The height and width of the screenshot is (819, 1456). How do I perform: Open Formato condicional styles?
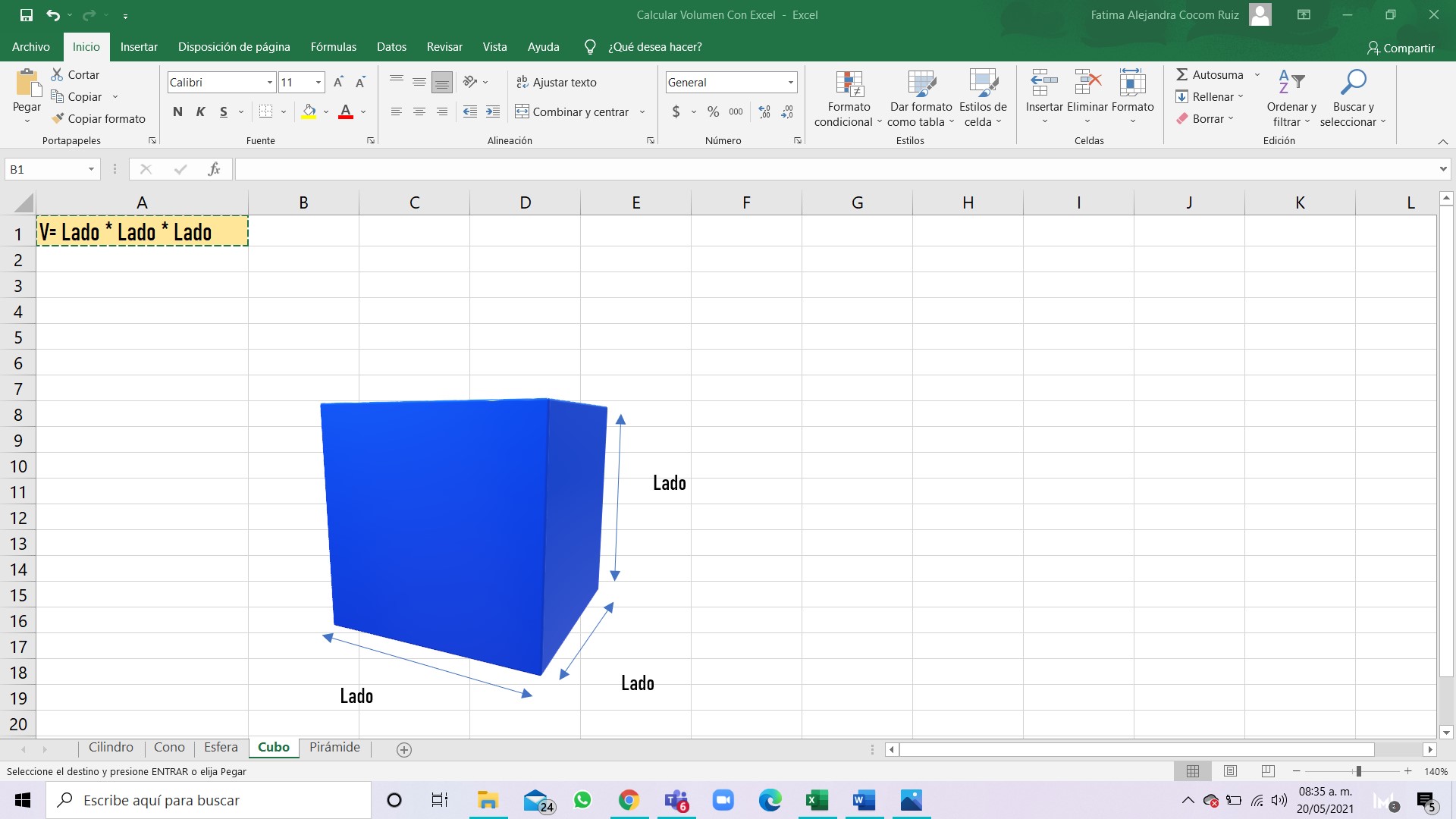click(x=847, y=97)
